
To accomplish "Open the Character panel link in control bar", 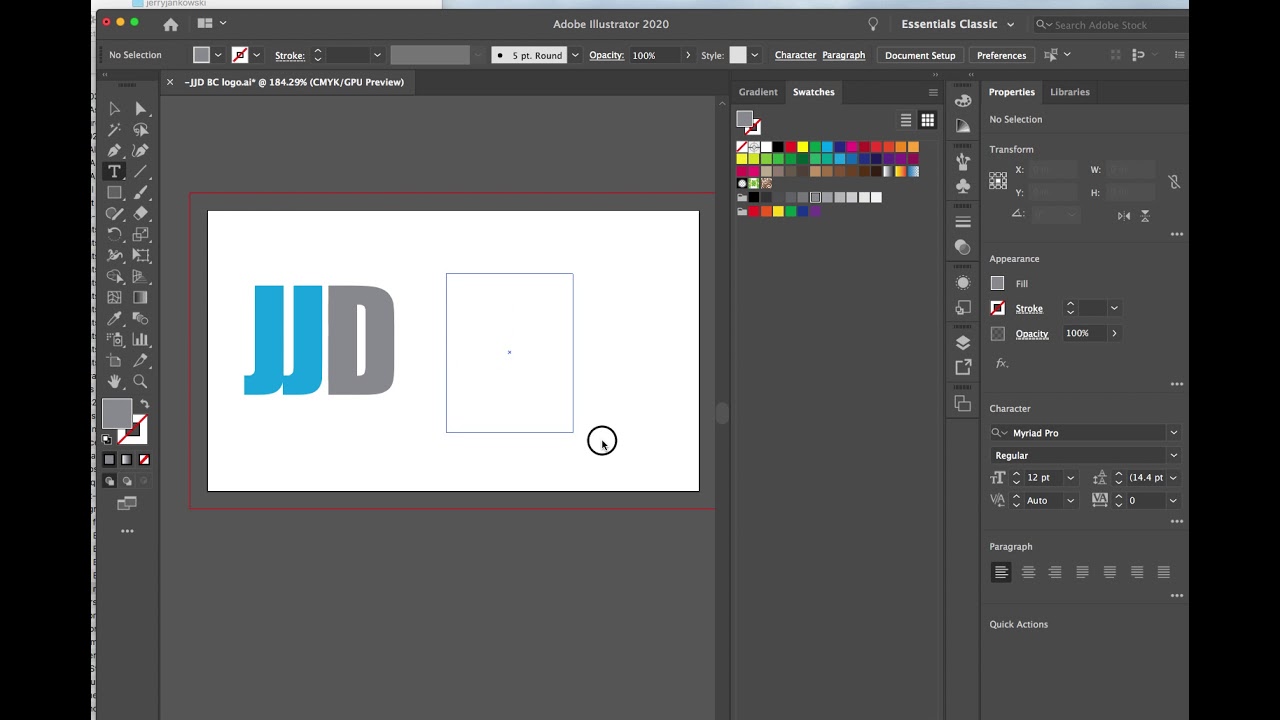I will (x=795, y=55).
